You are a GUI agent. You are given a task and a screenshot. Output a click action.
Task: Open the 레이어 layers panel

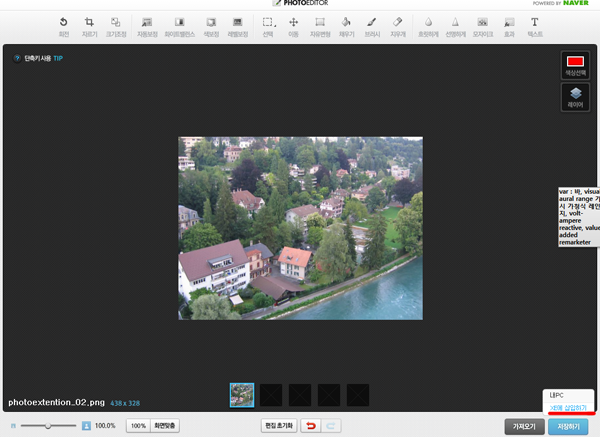(x=575, y=98)
